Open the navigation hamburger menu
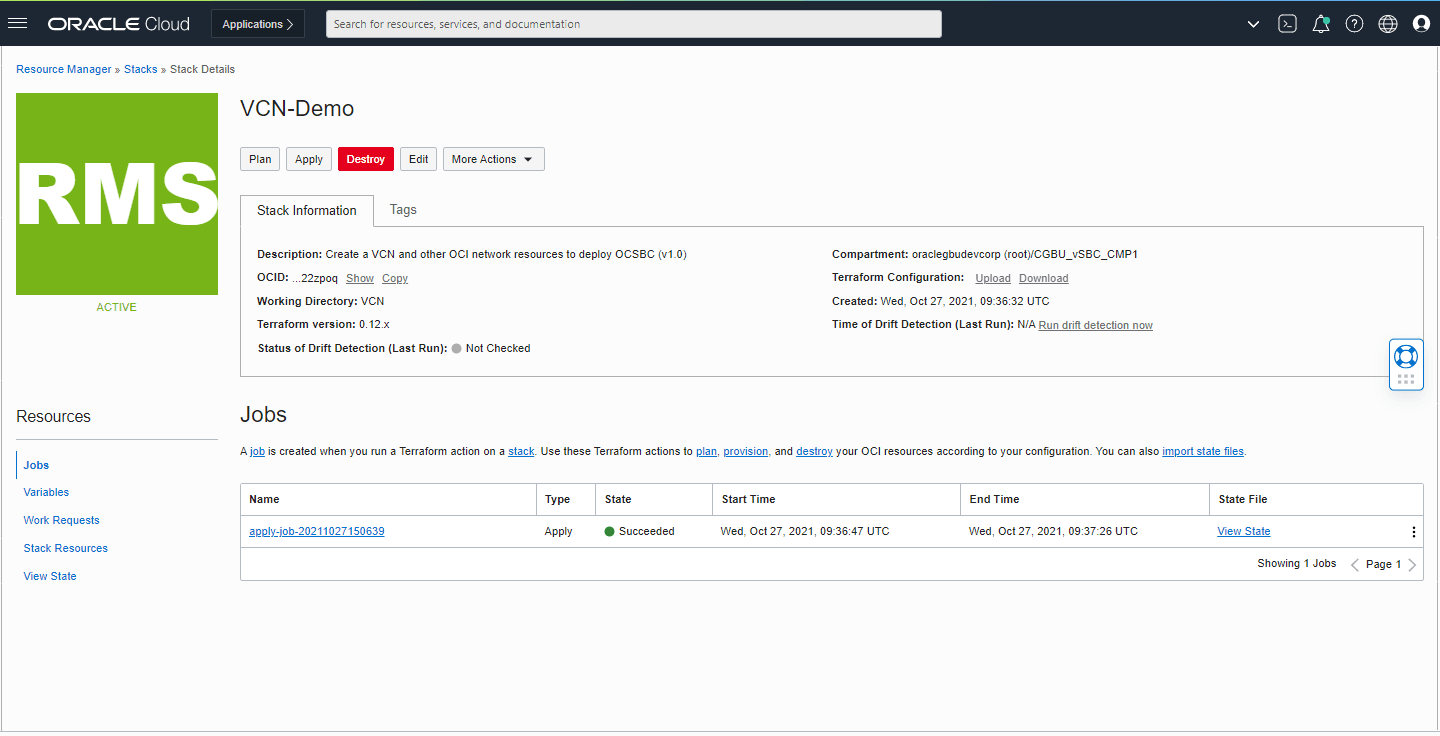Screen dimensions: 1440x736 pos(17,23)
